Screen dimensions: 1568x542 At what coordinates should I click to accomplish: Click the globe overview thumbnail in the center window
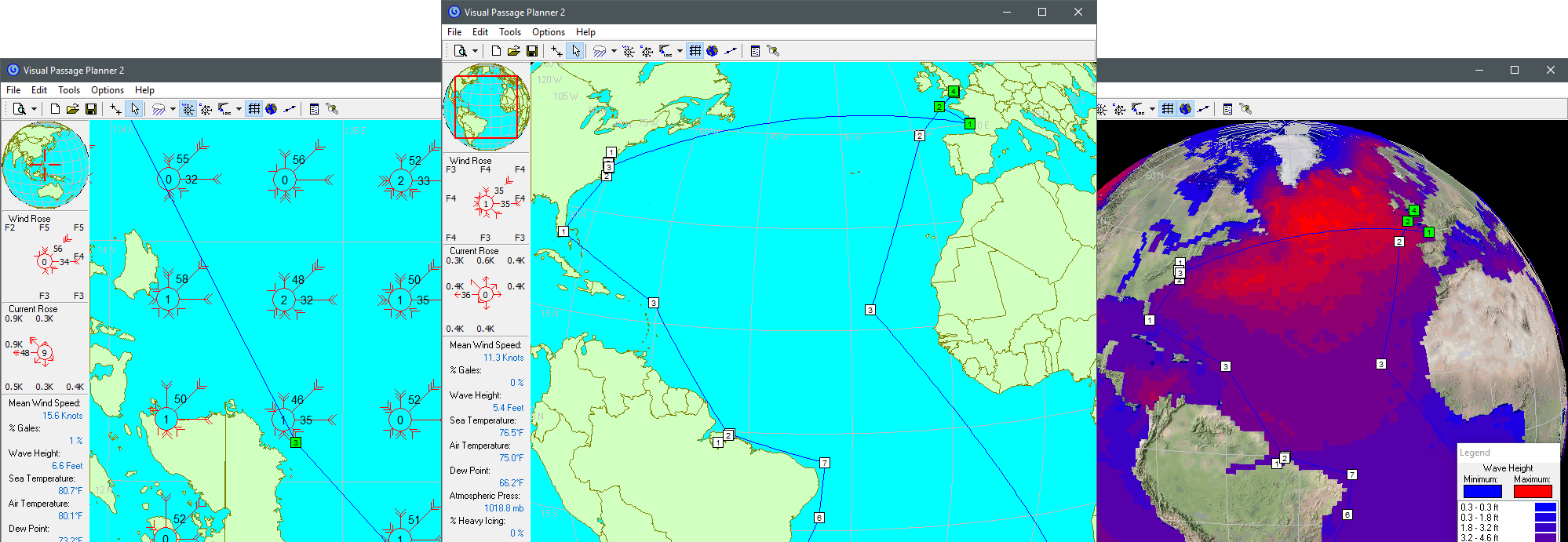486,107
